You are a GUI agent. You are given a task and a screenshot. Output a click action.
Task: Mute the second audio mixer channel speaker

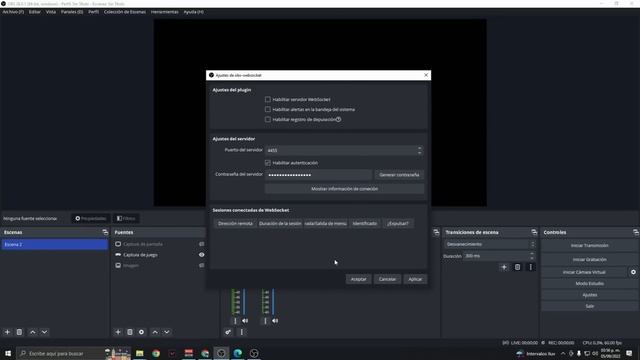pos(275,321)
